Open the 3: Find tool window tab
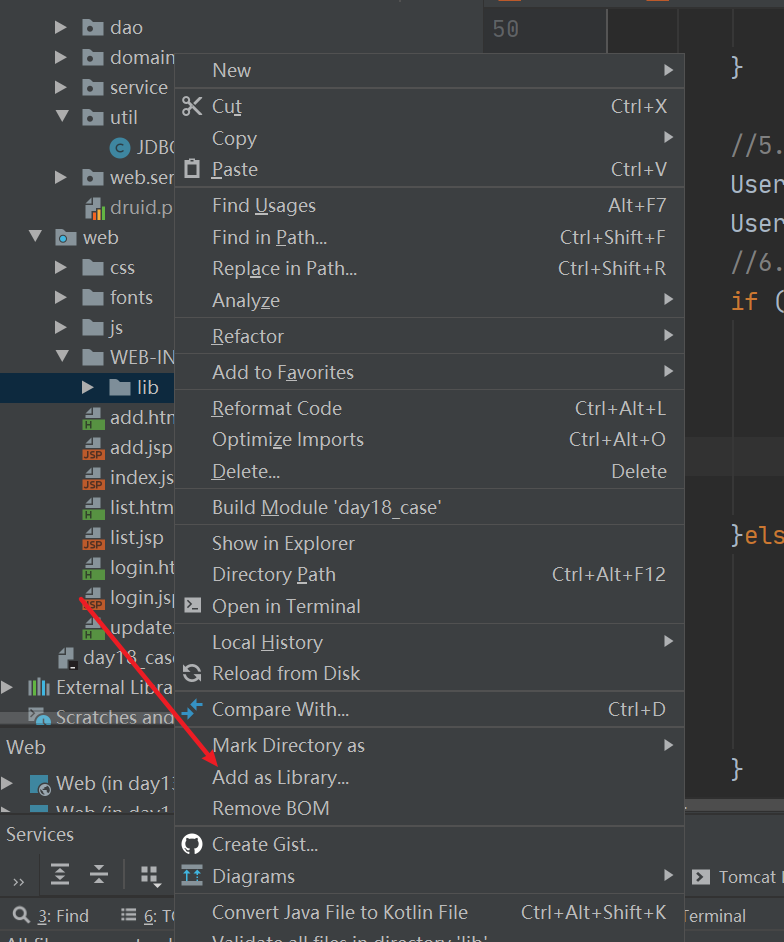Screen dimensions: 784x942 pyautogui.click(x=52, y=916)
